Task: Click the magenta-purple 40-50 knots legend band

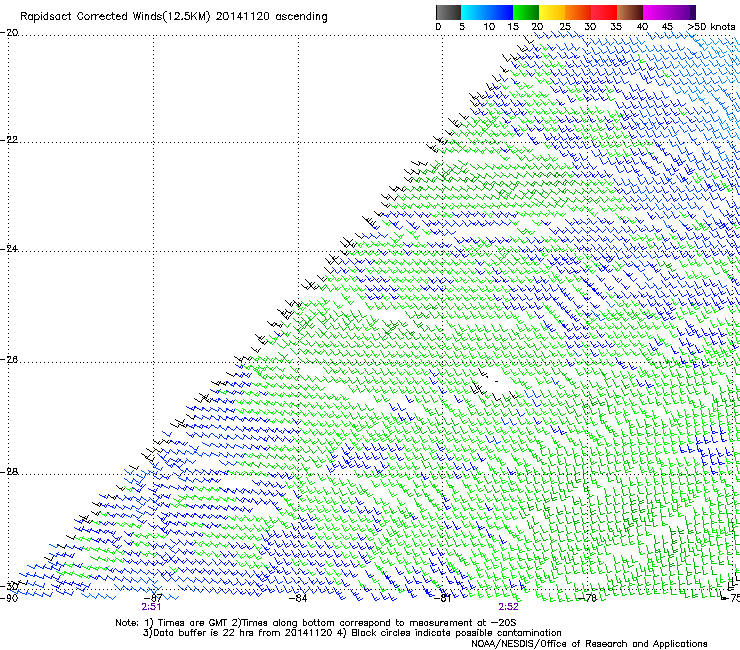Action: (669, 12)
